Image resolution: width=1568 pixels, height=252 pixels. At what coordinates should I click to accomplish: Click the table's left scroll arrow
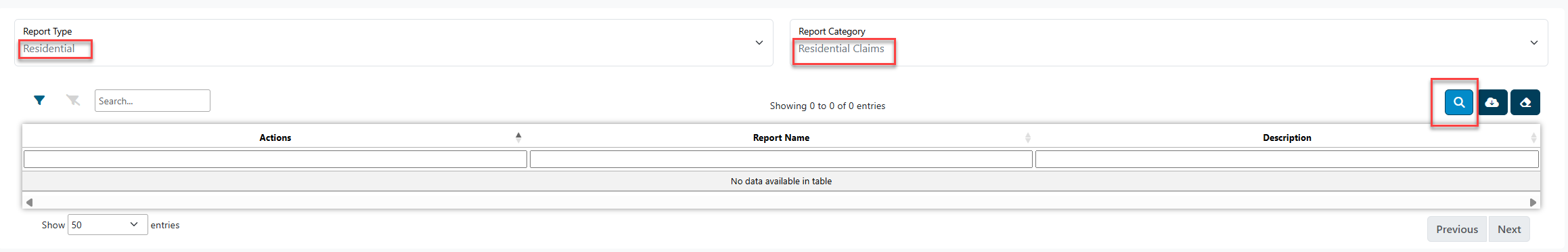pyautogui.click(x=29, y=202)
